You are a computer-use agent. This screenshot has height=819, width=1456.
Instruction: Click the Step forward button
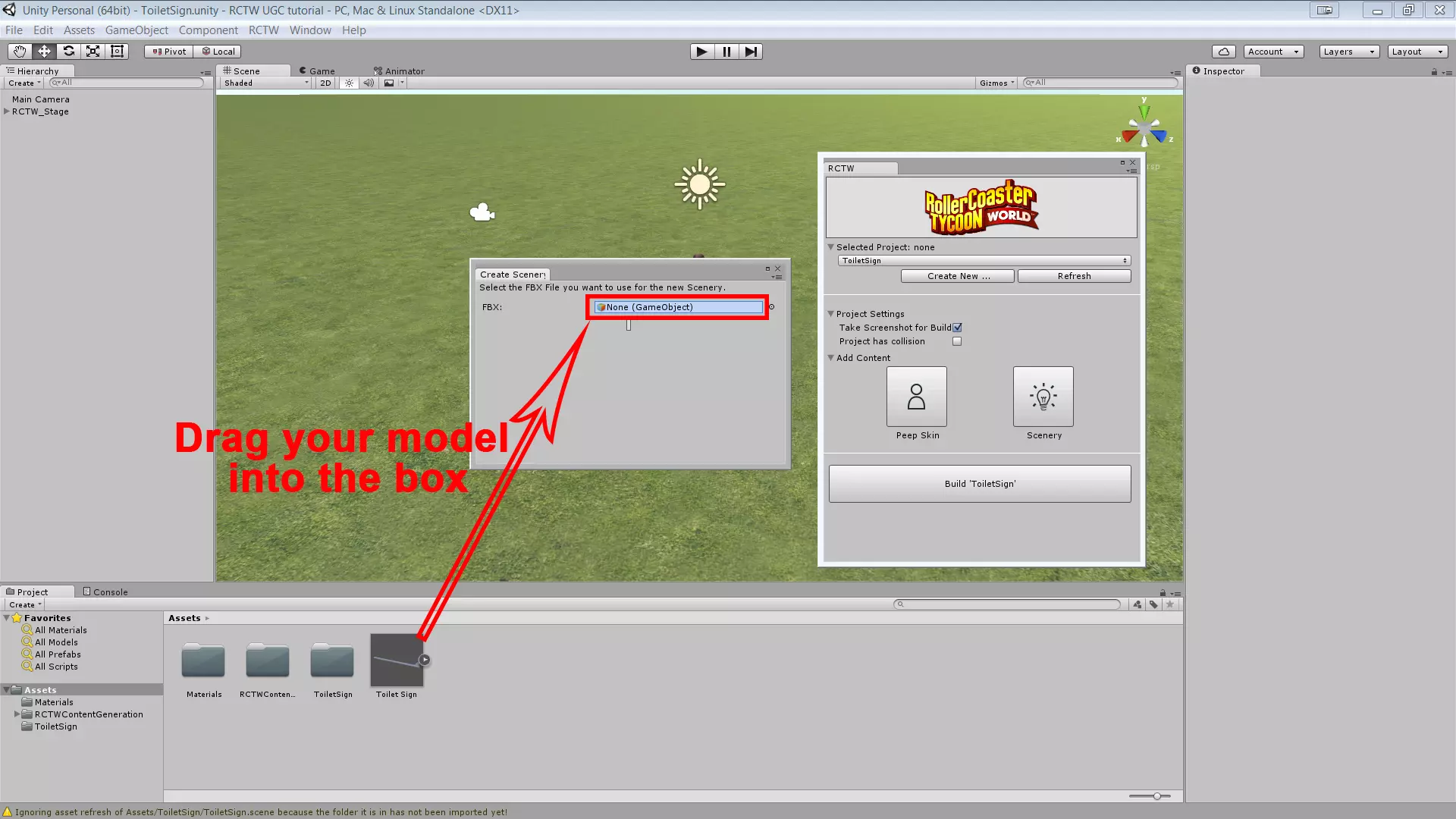coord(751,52)
